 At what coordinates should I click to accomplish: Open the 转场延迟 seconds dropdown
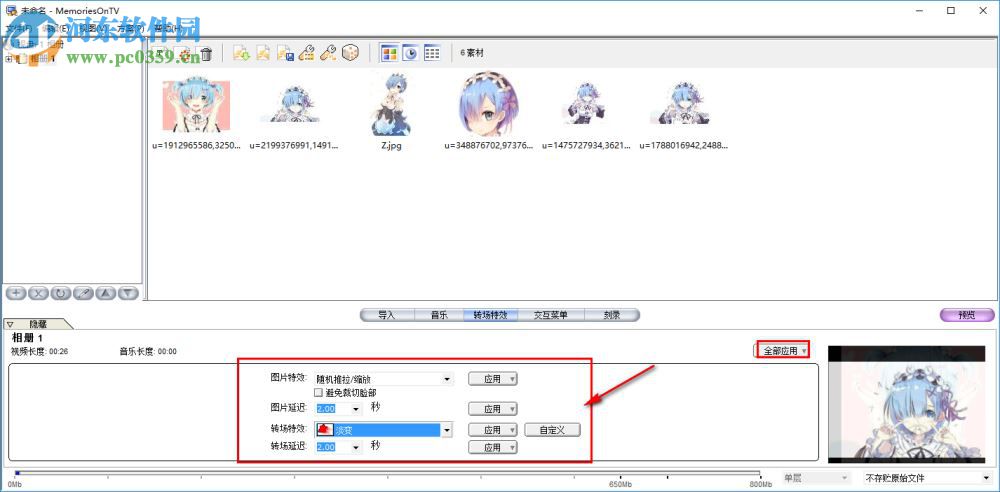[x=356, y=447]
